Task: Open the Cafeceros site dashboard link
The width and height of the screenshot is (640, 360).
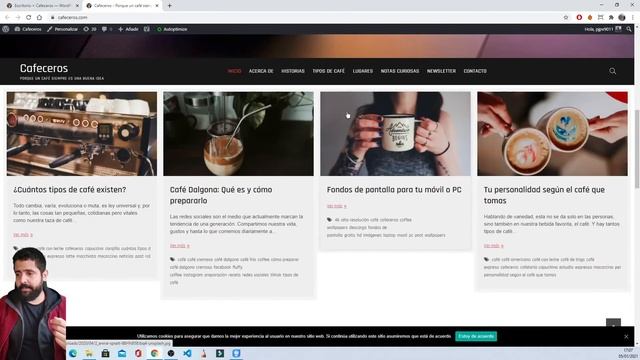Action: 28,29
